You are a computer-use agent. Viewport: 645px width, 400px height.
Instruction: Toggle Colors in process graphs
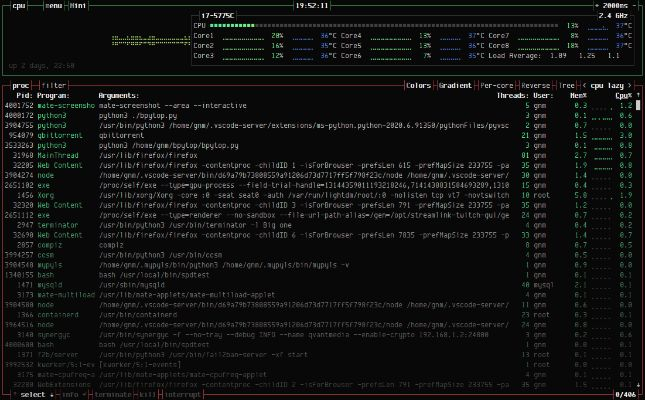coord(418,86)
